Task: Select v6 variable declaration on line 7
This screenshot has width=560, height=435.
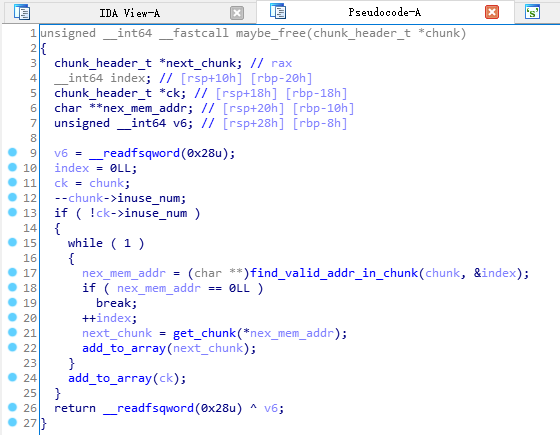Action: tap(180, 123)
